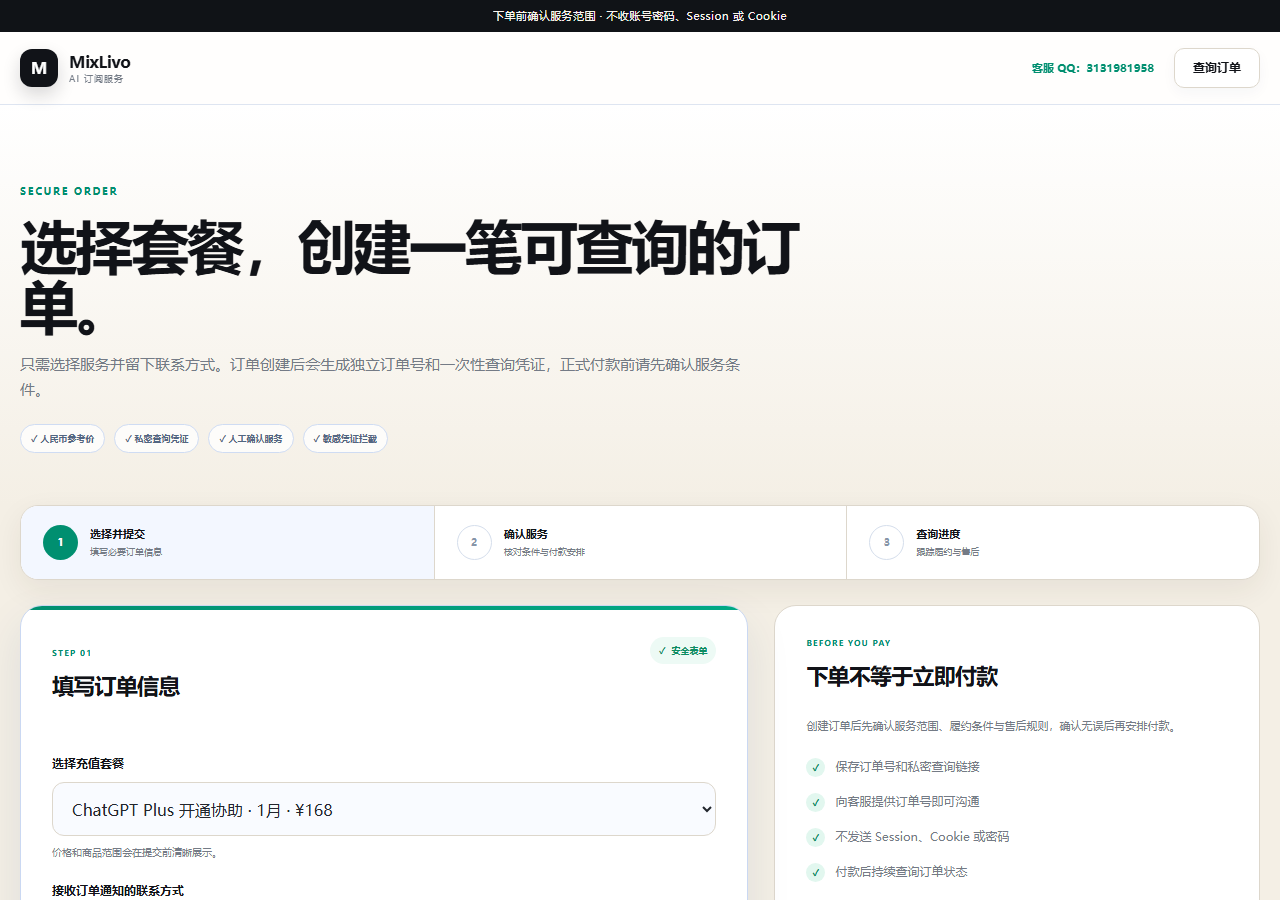
Task: Click the 人民币参考价 badge
Action: point(62,439)
